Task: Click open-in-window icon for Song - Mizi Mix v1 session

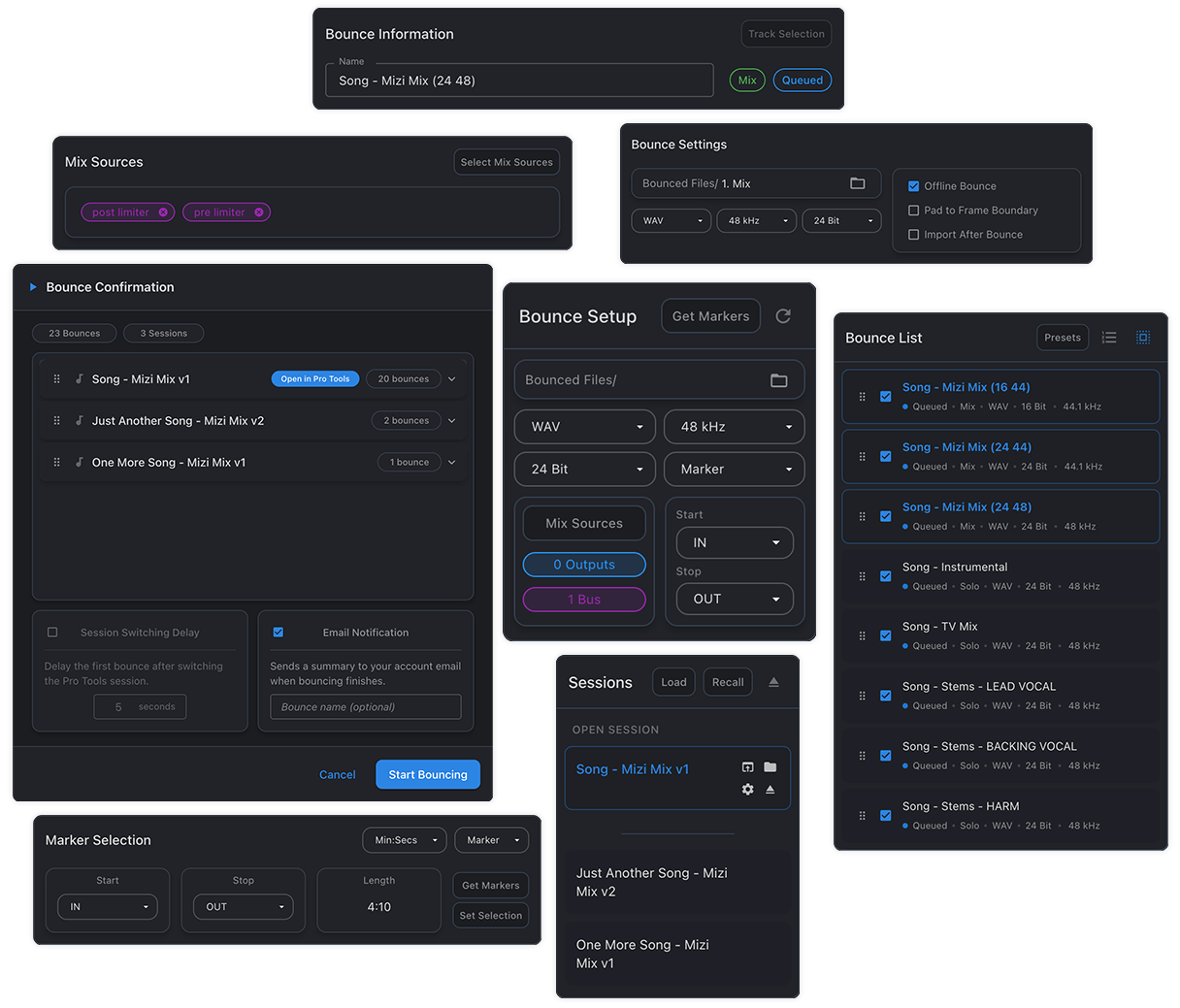Action: (747, 767)
